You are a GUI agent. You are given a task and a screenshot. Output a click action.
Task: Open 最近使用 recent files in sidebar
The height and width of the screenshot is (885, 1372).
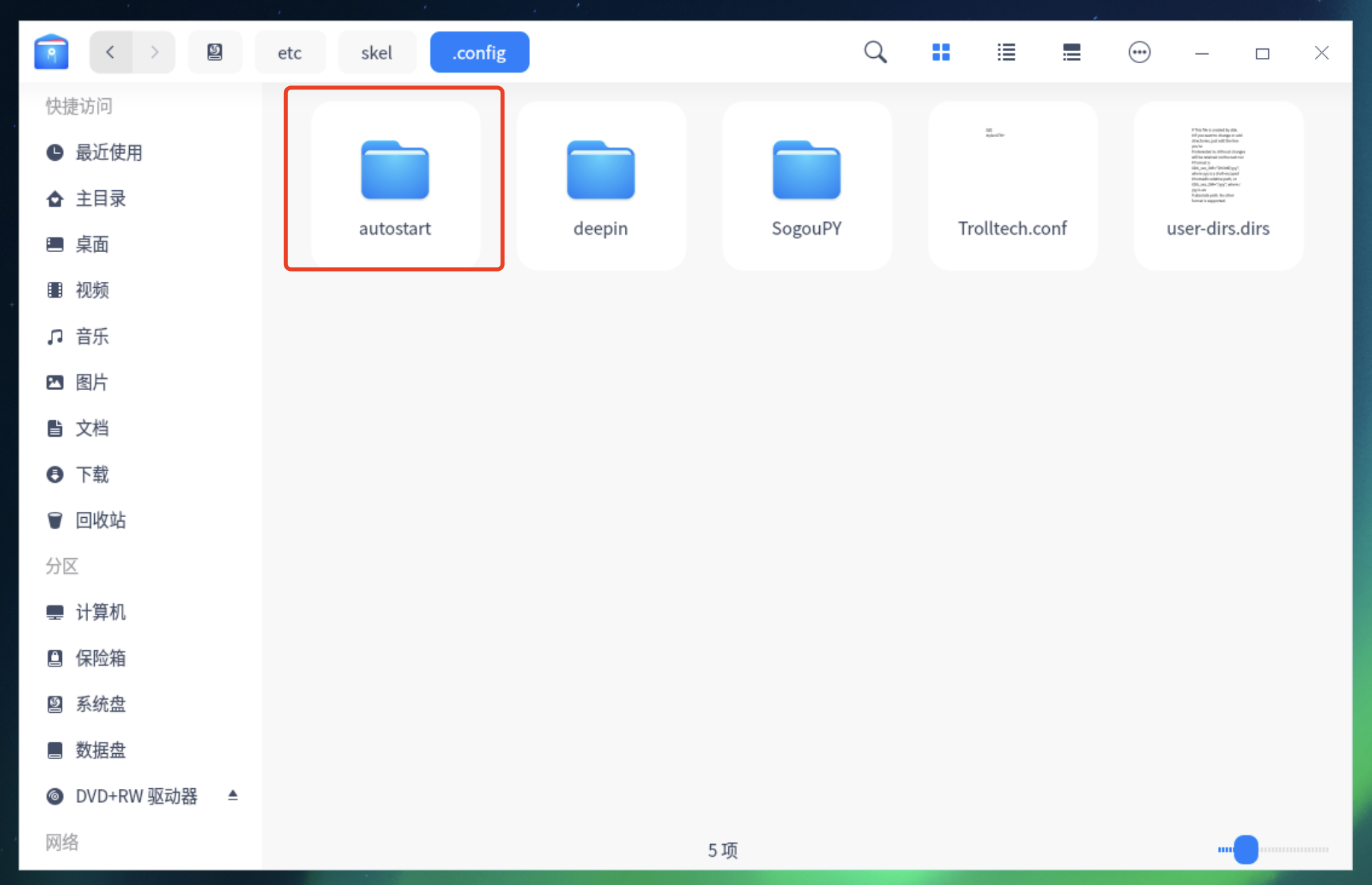pos(141,152)
